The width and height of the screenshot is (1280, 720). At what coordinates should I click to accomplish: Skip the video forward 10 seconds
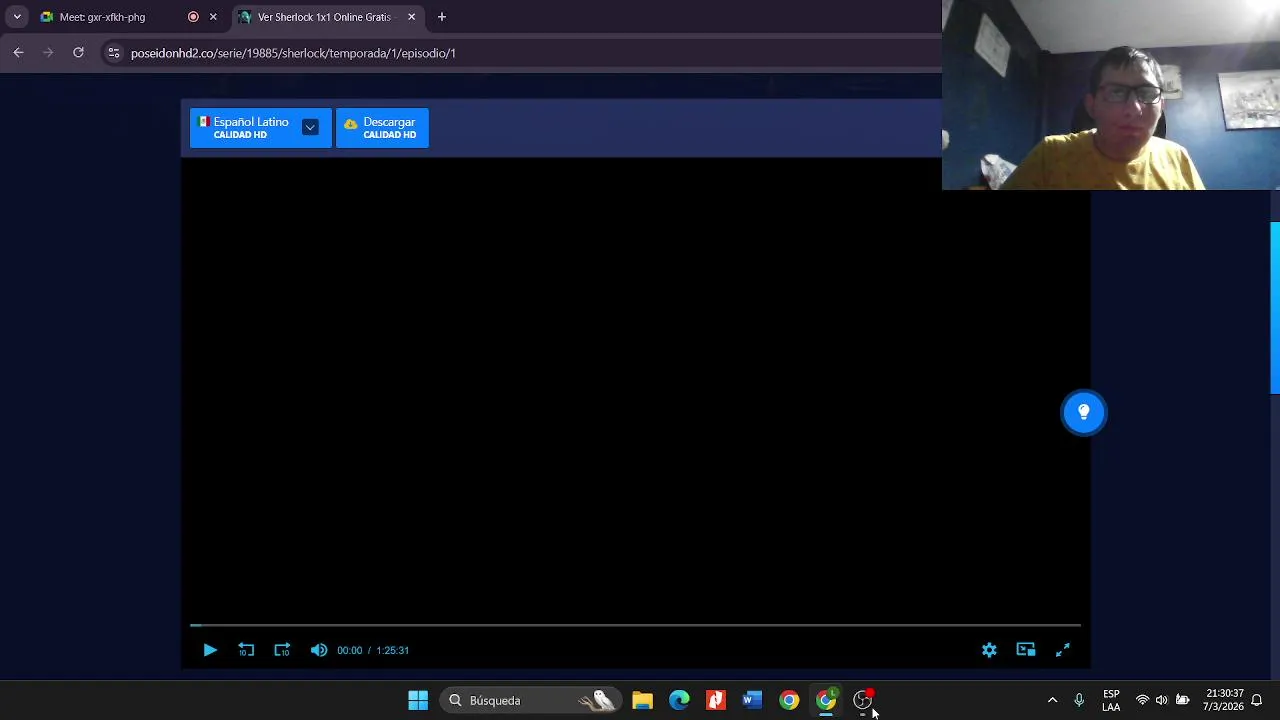282,650
